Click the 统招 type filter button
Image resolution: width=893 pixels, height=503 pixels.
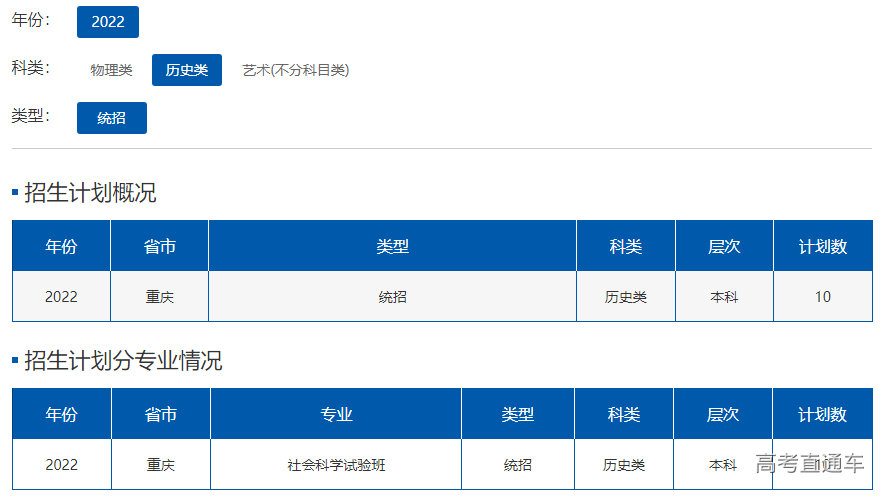coord(111,118)
